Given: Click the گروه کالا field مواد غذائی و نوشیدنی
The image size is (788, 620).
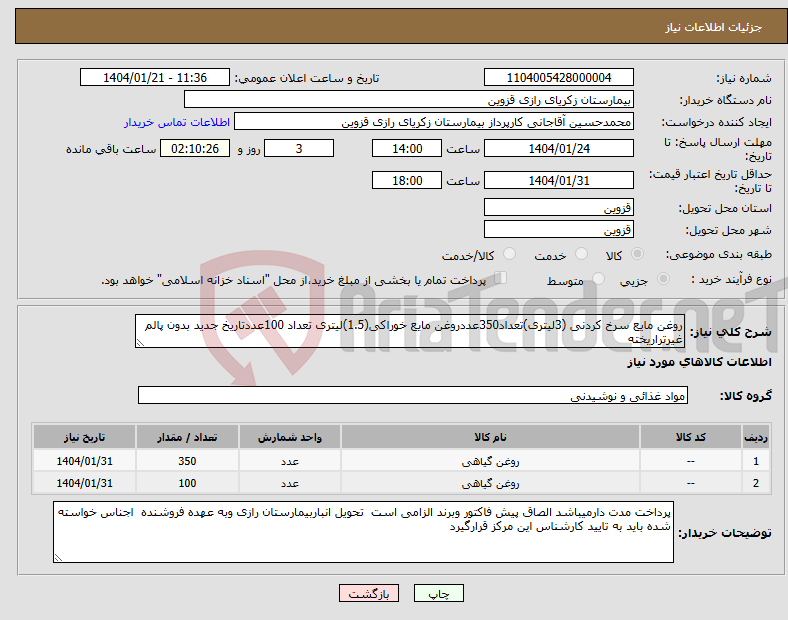Looking at the screenshot, I should [413, 395].
